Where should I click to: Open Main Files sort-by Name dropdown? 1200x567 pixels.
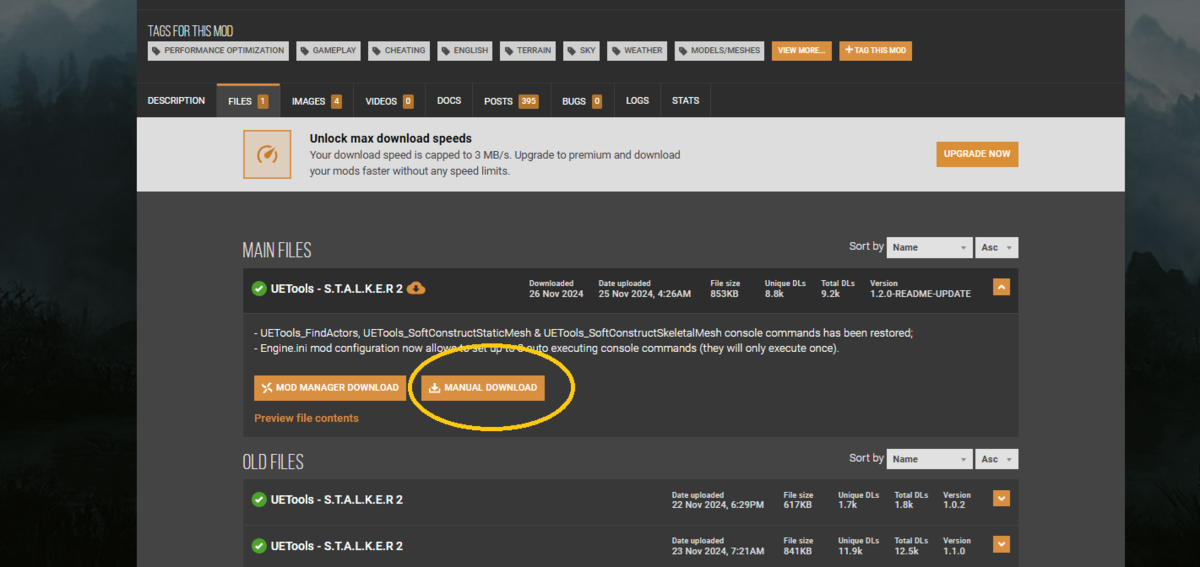coord(930,247)
